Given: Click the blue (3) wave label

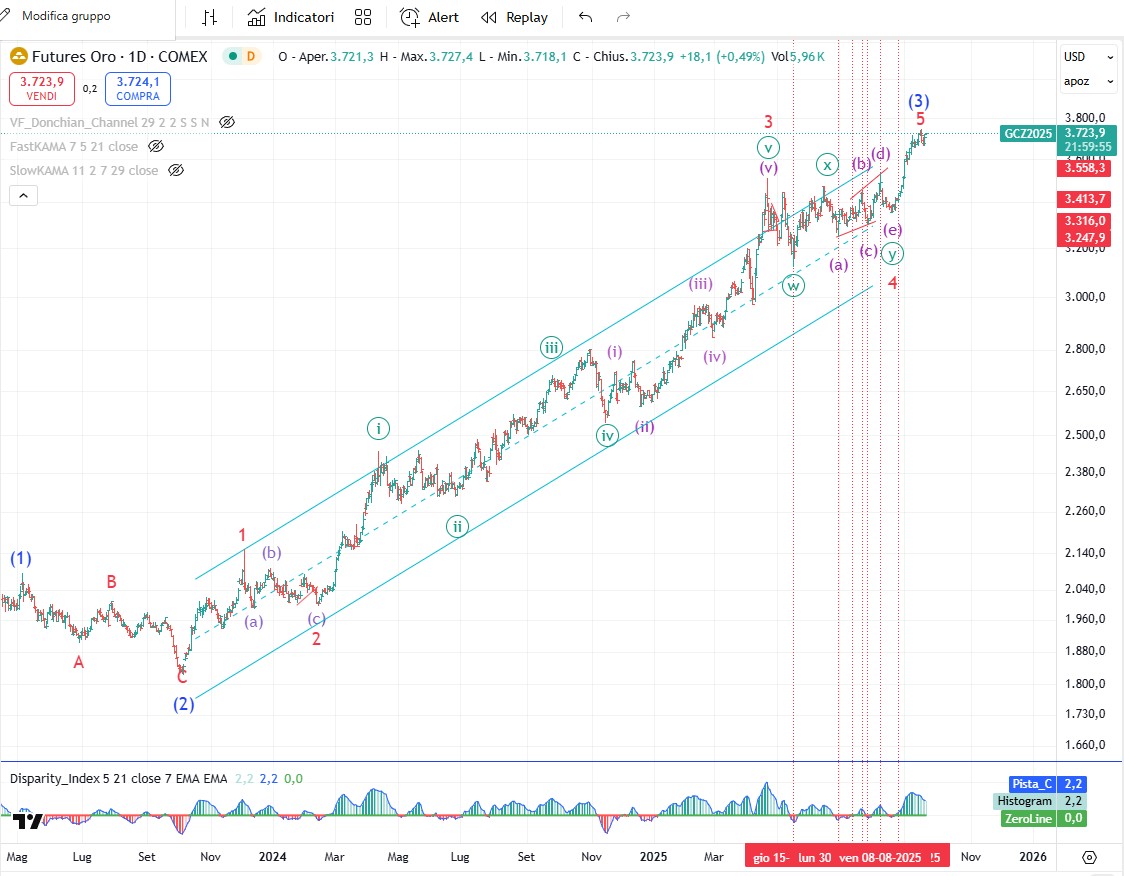Looking at the screenshot, I should [918, 101].
